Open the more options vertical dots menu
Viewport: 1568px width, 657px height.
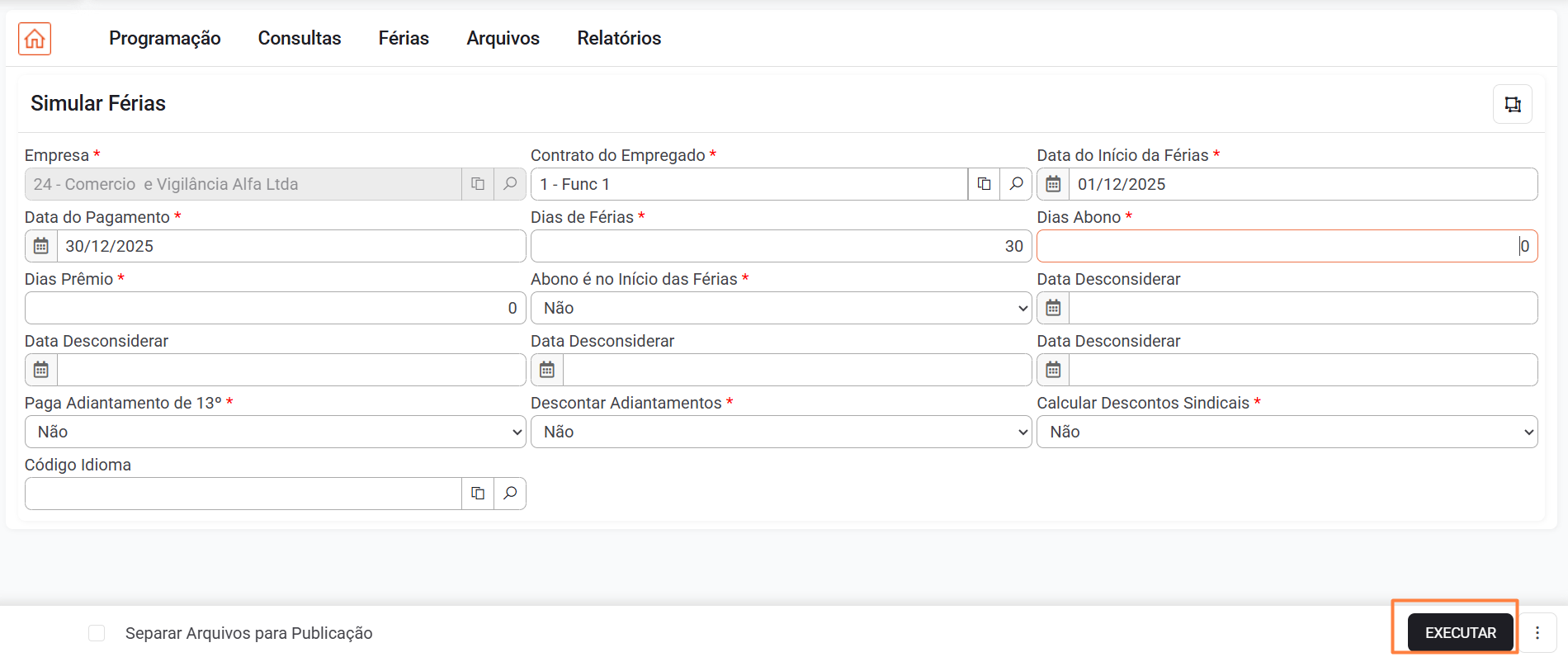[x=1537, y=633]
